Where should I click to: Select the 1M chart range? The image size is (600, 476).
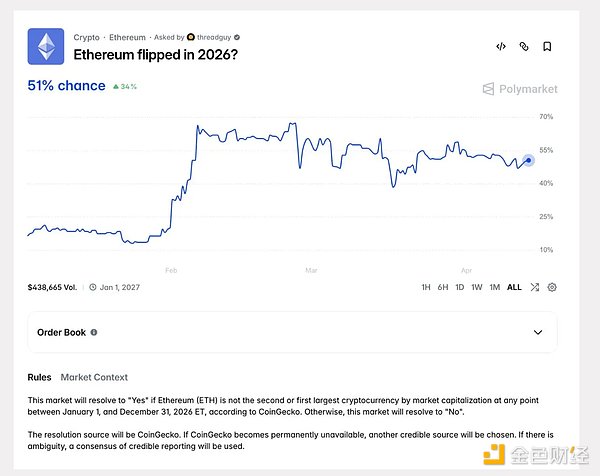[494, 287]
